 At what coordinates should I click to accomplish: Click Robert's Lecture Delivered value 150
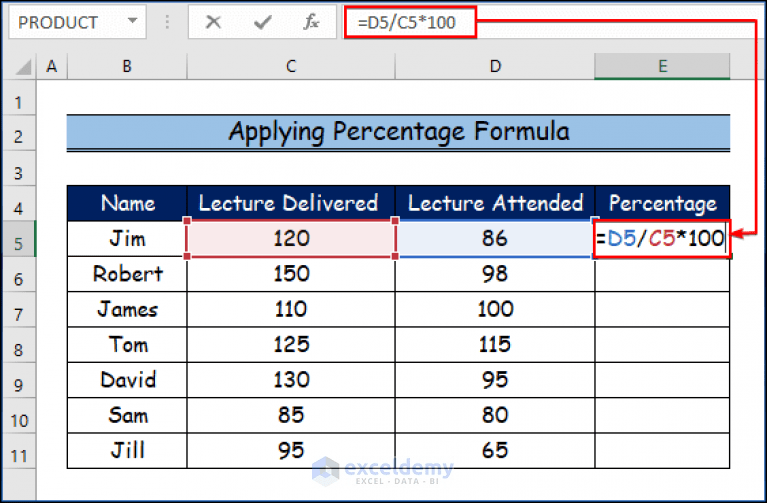pyautogui.click(x=291, y=274)
